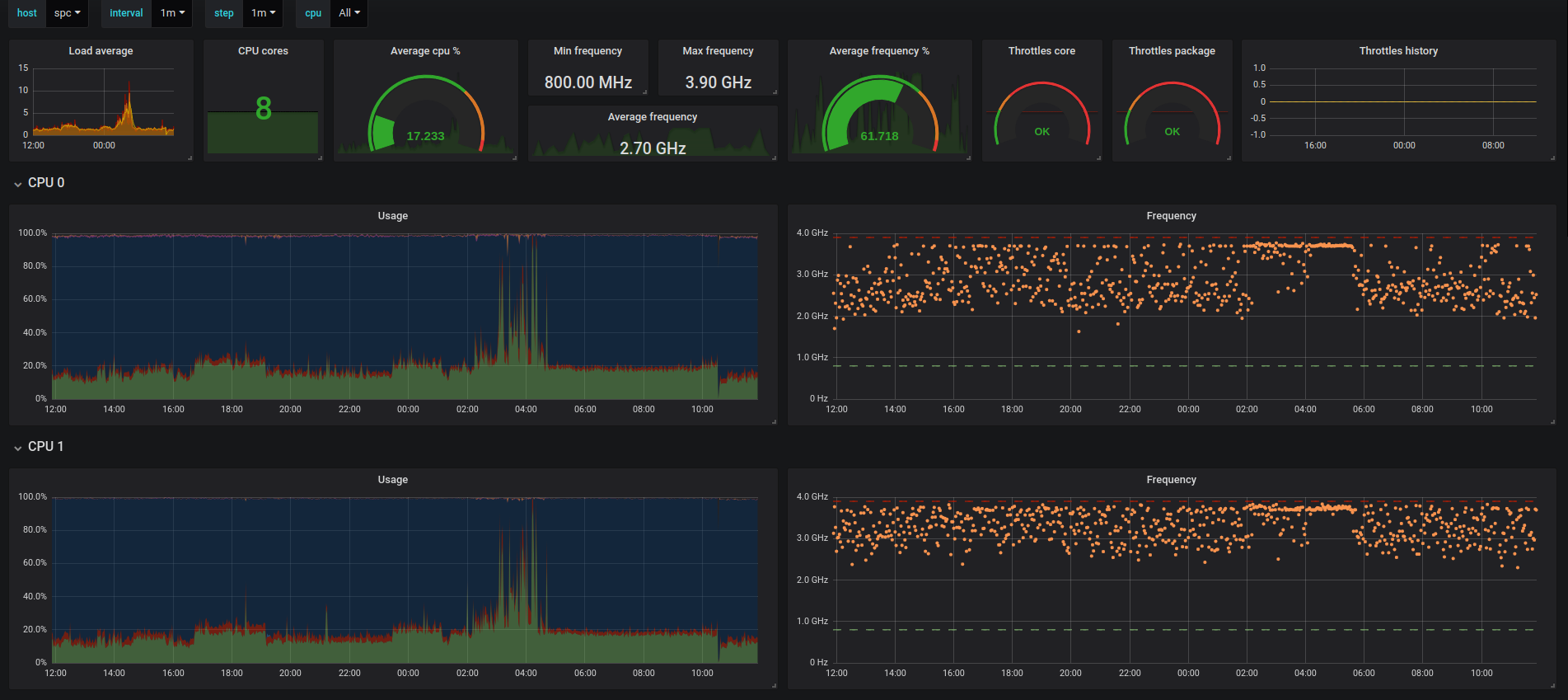Click the Average frequency % gauge
Image resolution: width=1568 pixels, height=700 pixels.
(x=880, y=115)
